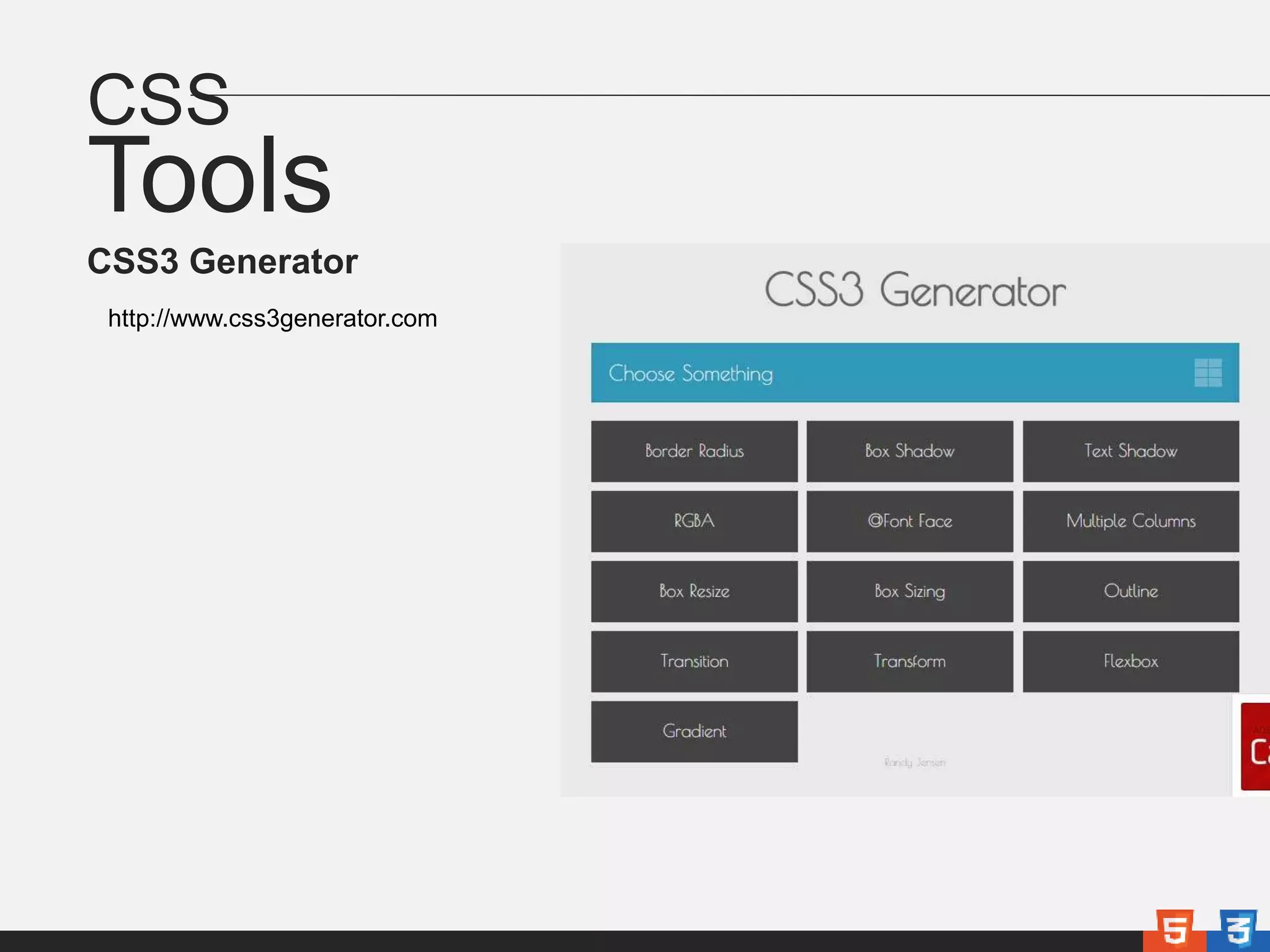The image size is (1270, 952).
Task: Open the Gradient generator
Action: pos(694,731)
